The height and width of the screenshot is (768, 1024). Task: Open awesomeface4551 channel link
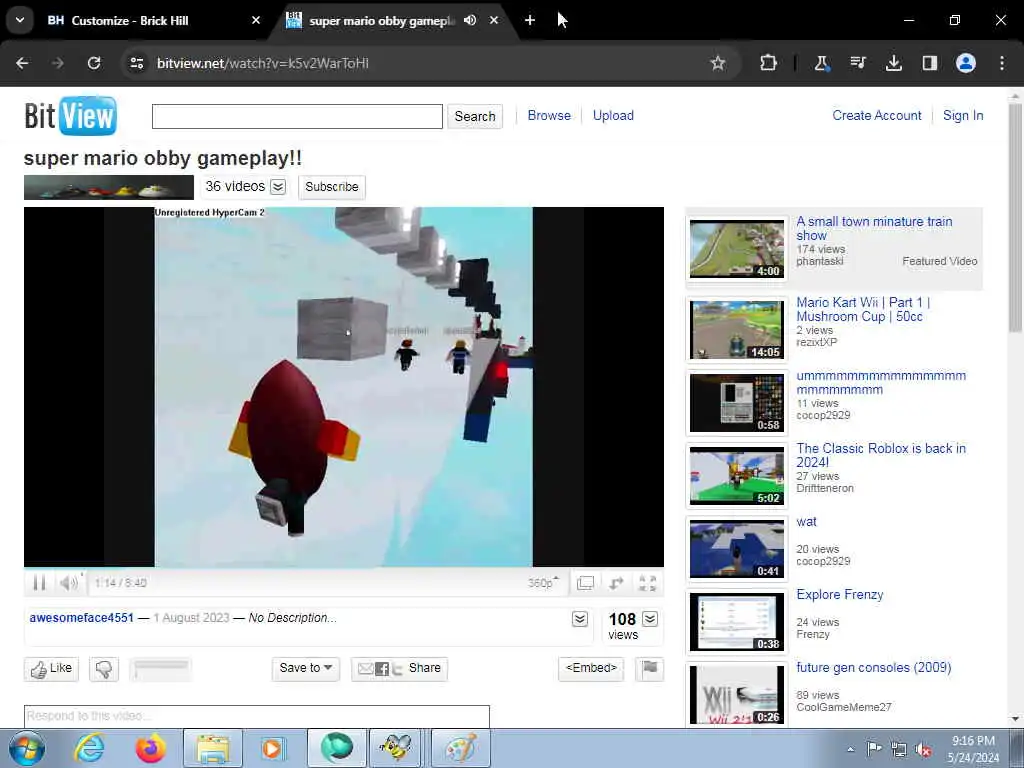[x=82, y=618]
